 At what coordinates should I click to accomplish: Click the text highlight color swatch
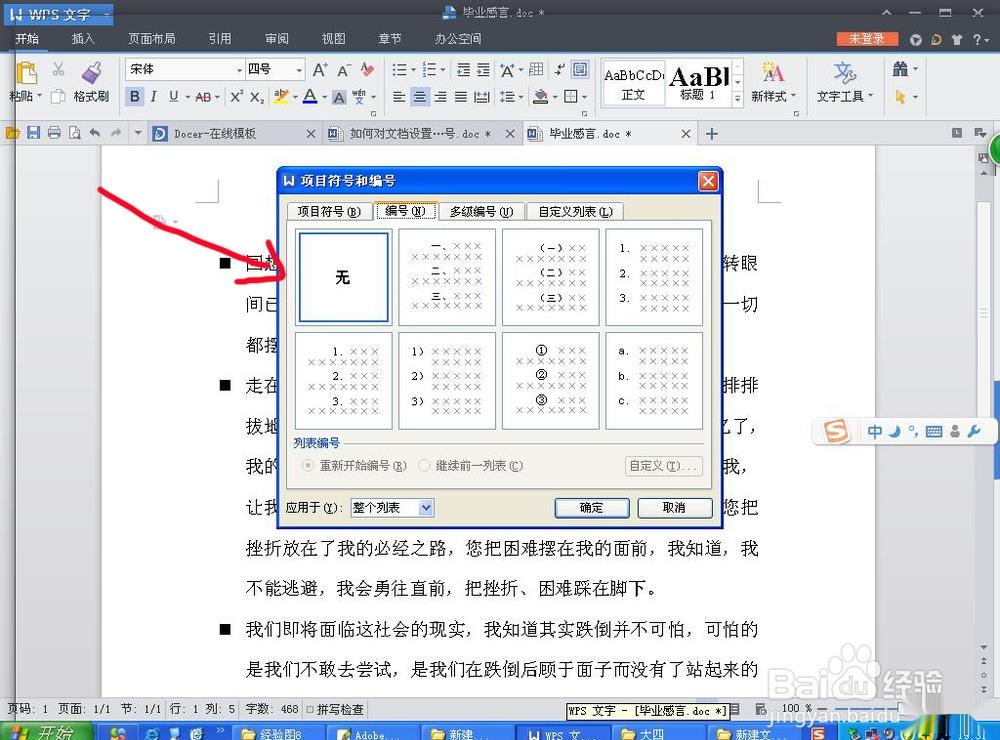point(281,96)
